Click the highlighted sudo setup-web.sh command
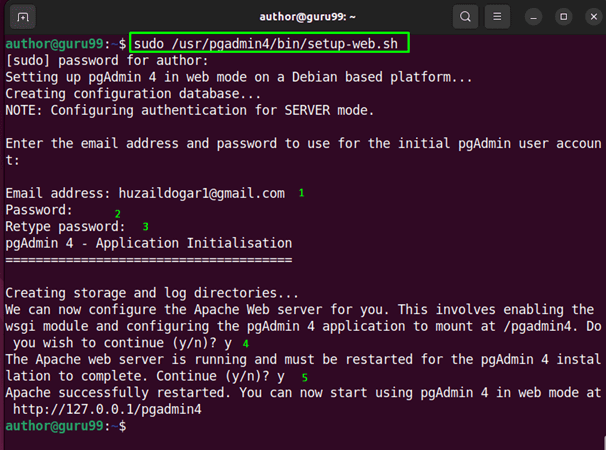Image resolution: width=606 pixels, height=450 pixels. pyautogui.click(x=270, y=45)
